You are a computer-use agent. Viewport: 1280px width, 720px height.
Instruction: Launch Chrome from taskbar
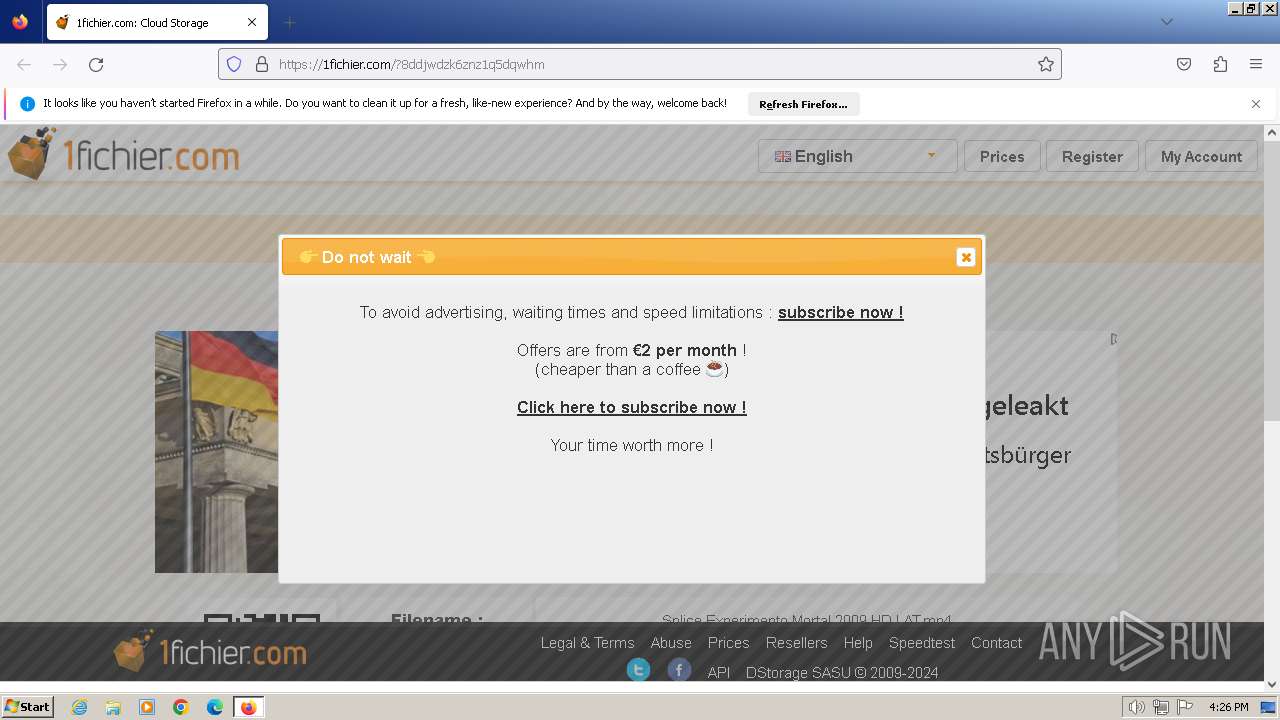tap(181, 707)
